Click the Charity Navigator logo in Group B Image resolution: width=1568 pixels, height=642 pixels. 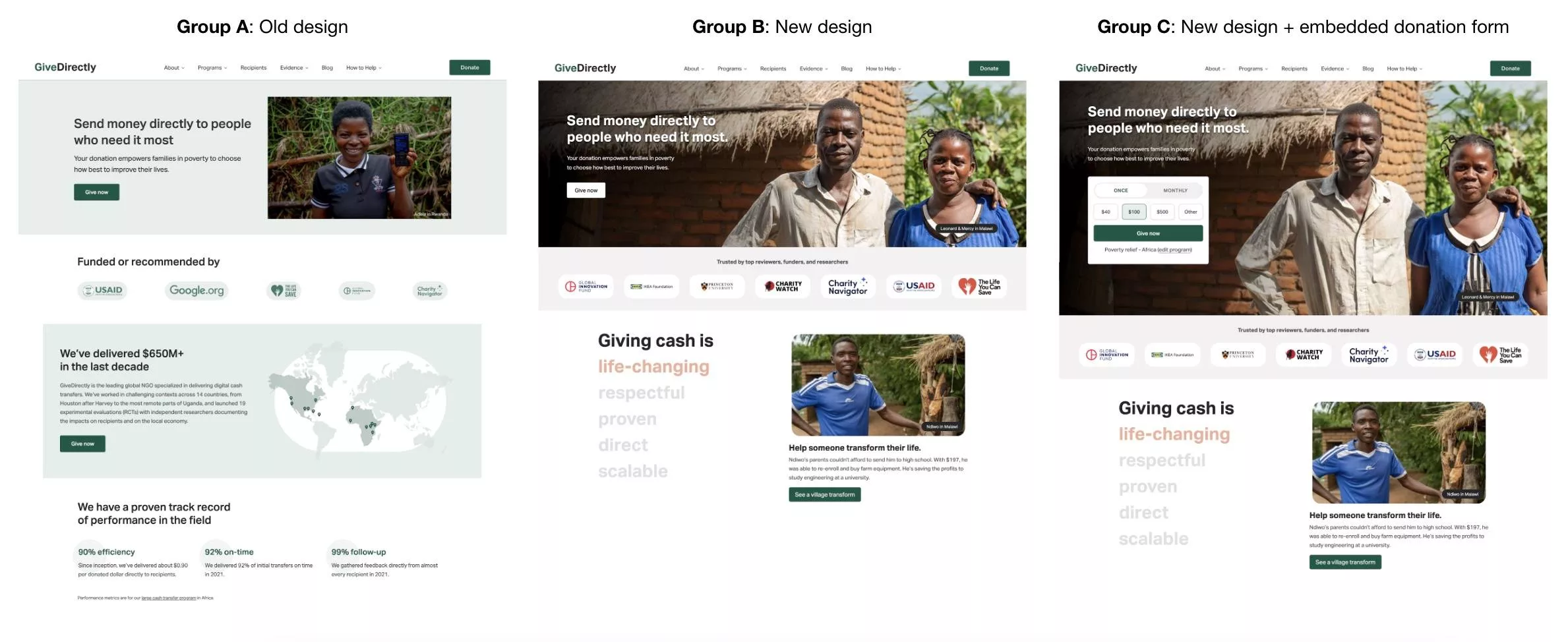click(x=848, y=286)
